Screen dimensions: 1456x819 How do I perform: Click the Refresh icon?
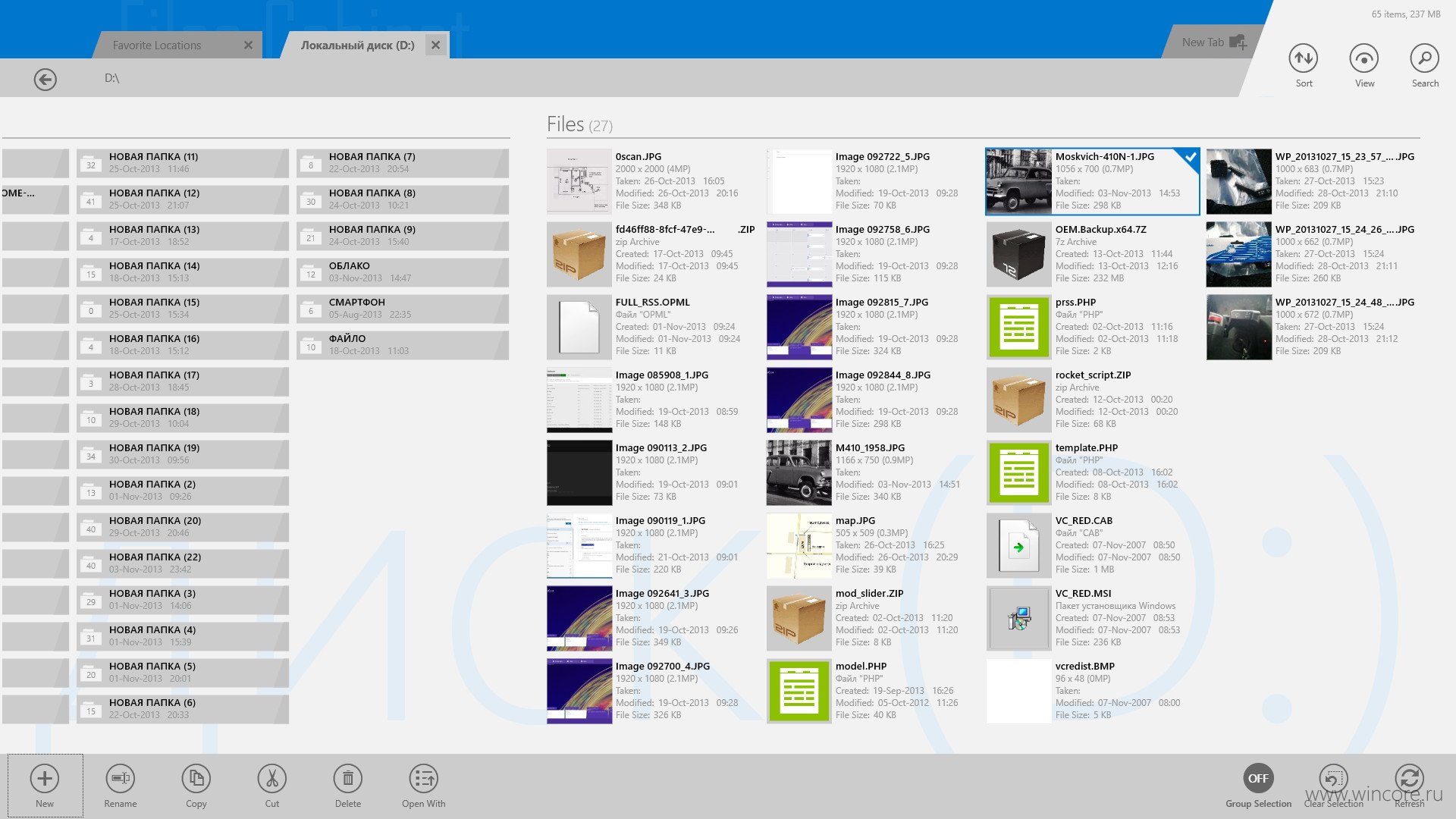pyautogui.click(x=1410, y=778)
